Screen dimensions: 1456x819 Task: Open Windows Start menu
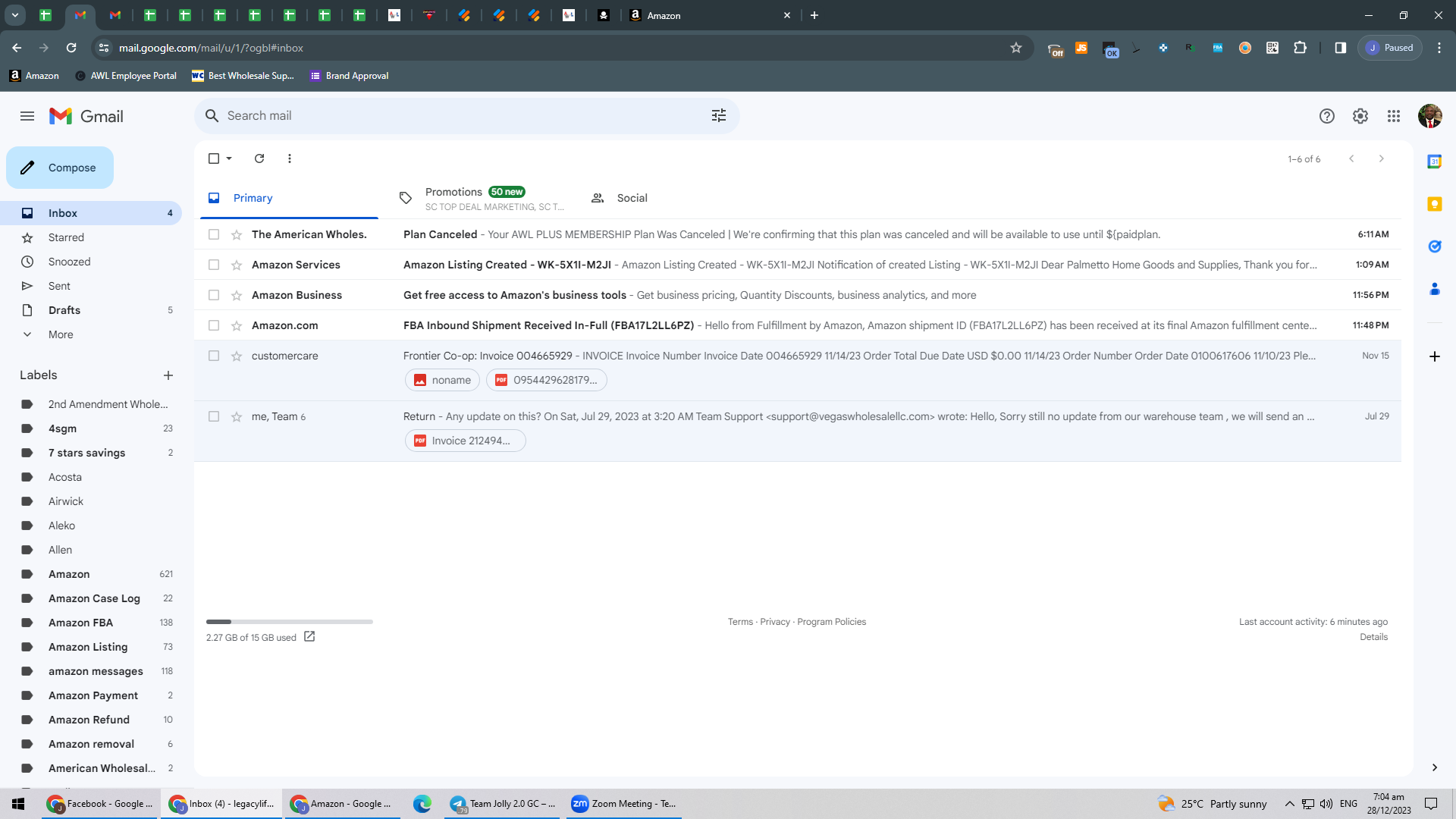(18, 804)
